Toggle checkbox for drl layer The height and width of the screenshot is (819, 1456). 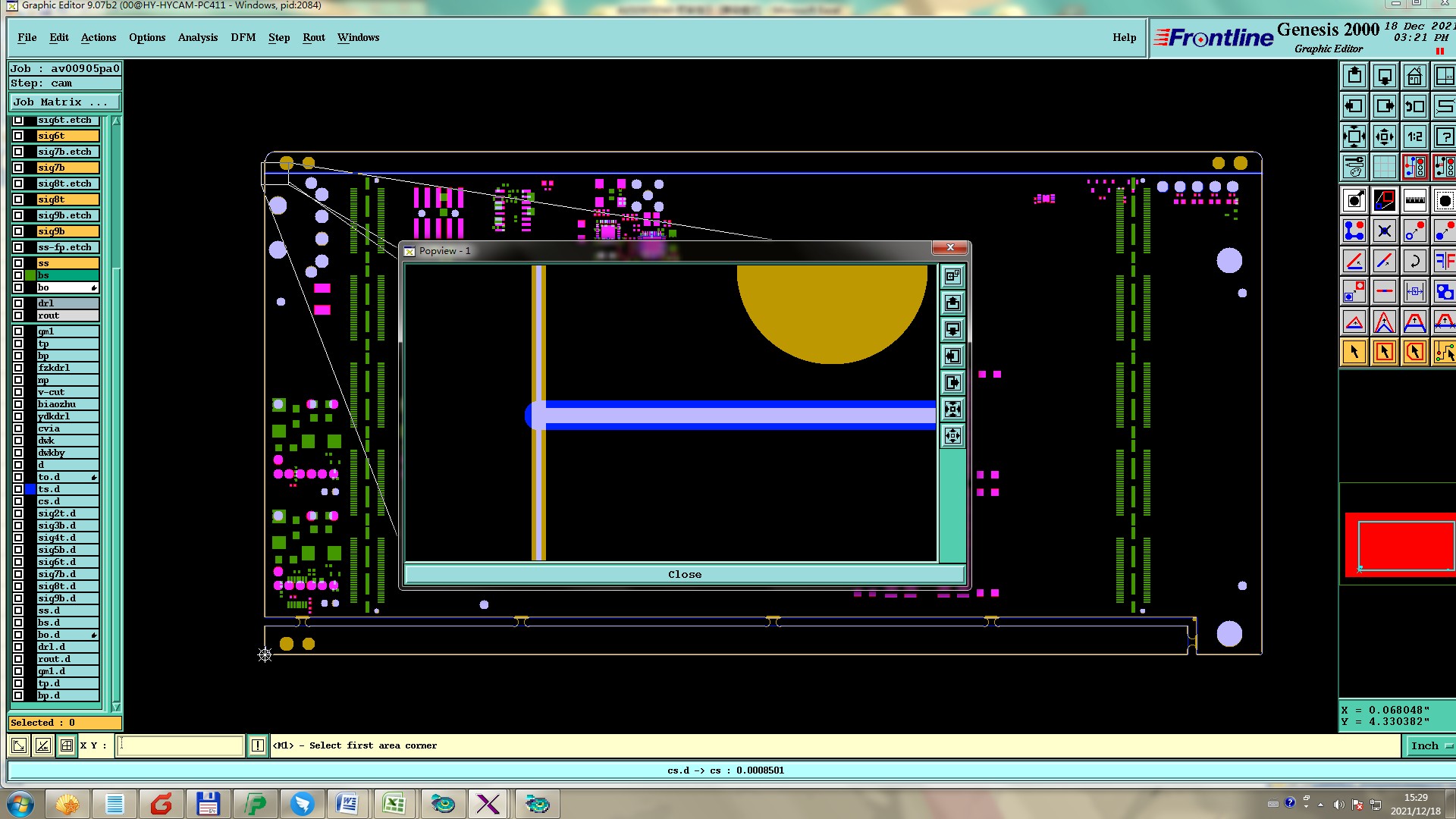coord(19,303)
